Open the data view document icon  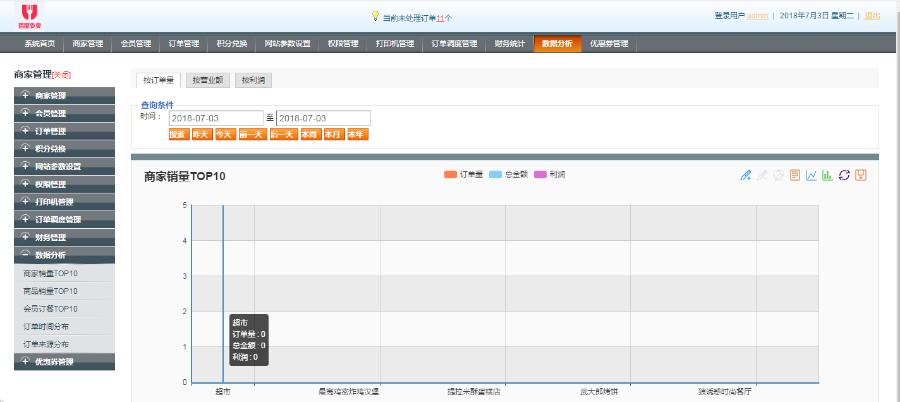point(795,176)
